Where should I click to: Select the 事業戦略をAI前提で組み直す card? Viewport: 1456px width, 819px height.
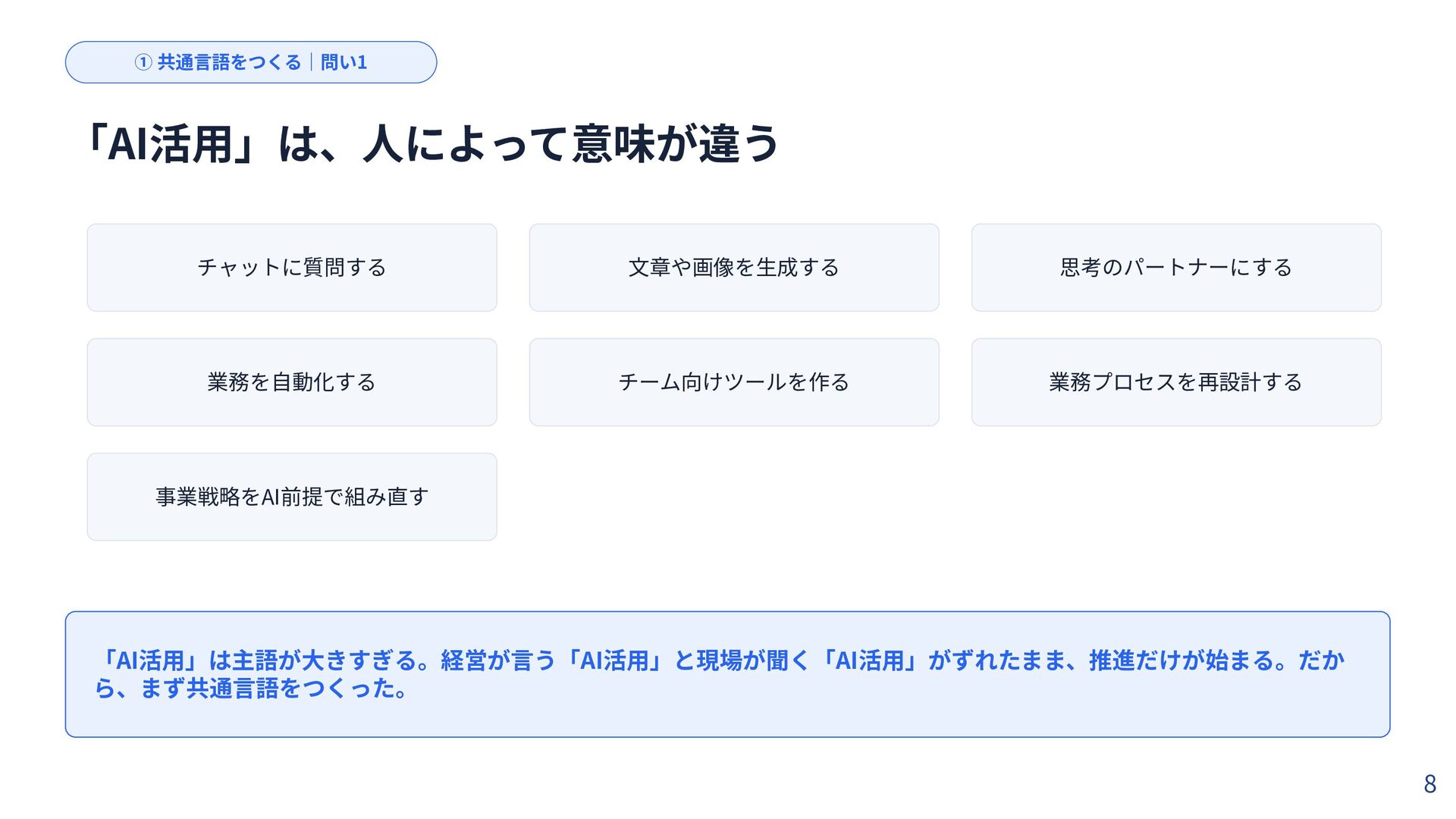[x=292, y=497]
